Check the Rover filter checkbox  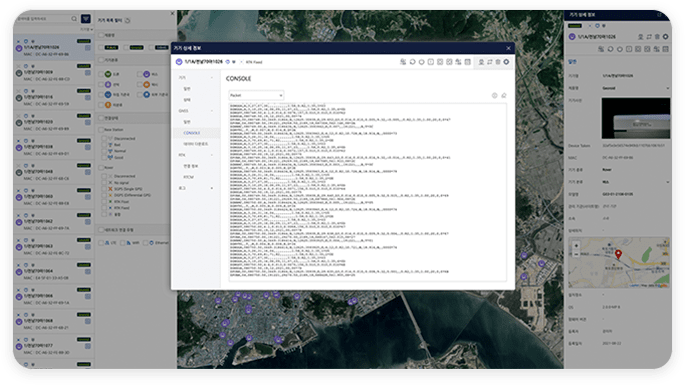(x=101, y=167)
